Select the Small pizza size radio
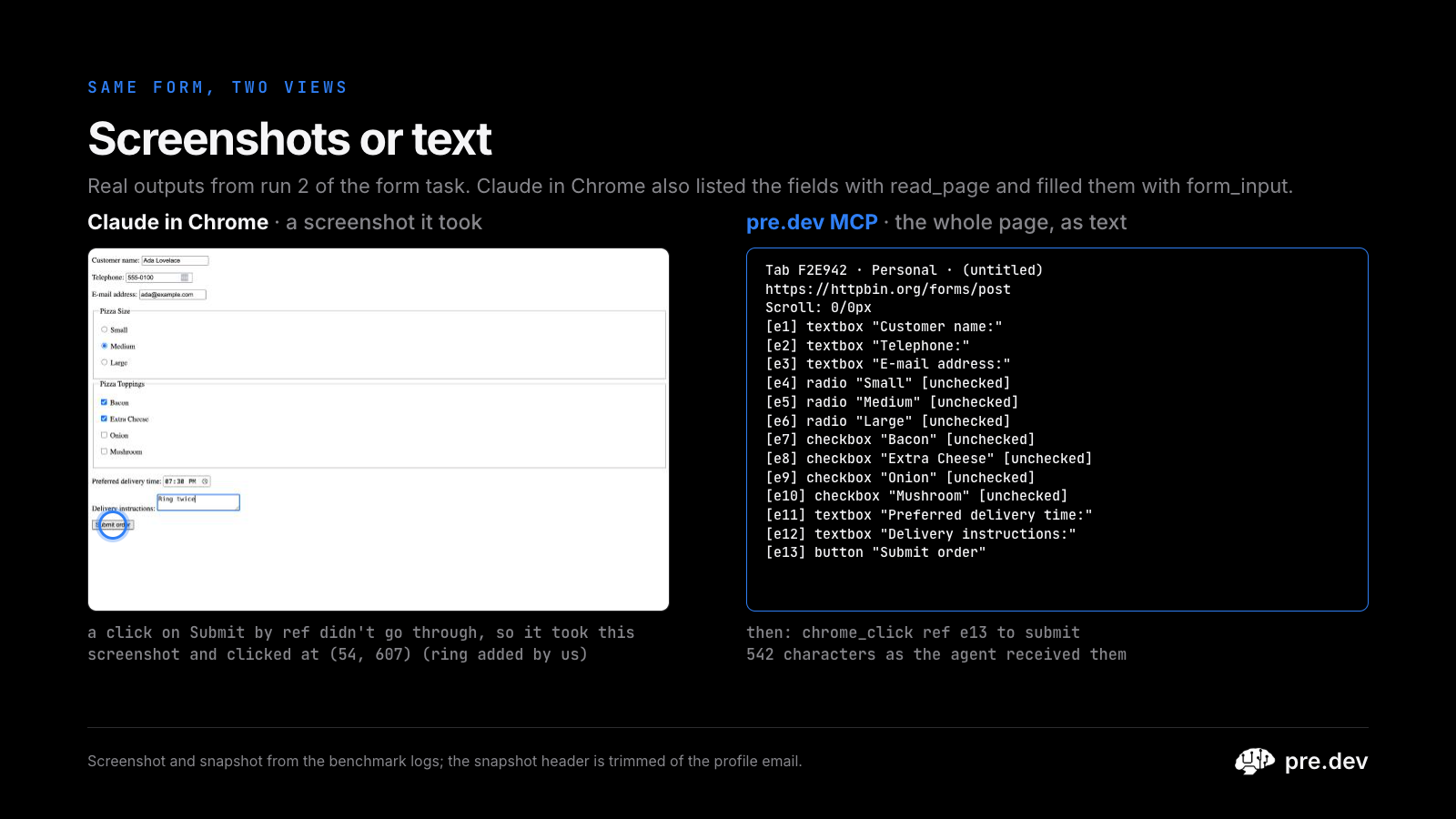This screenshot has height=819, width=1456. click(x=105, y=329)
